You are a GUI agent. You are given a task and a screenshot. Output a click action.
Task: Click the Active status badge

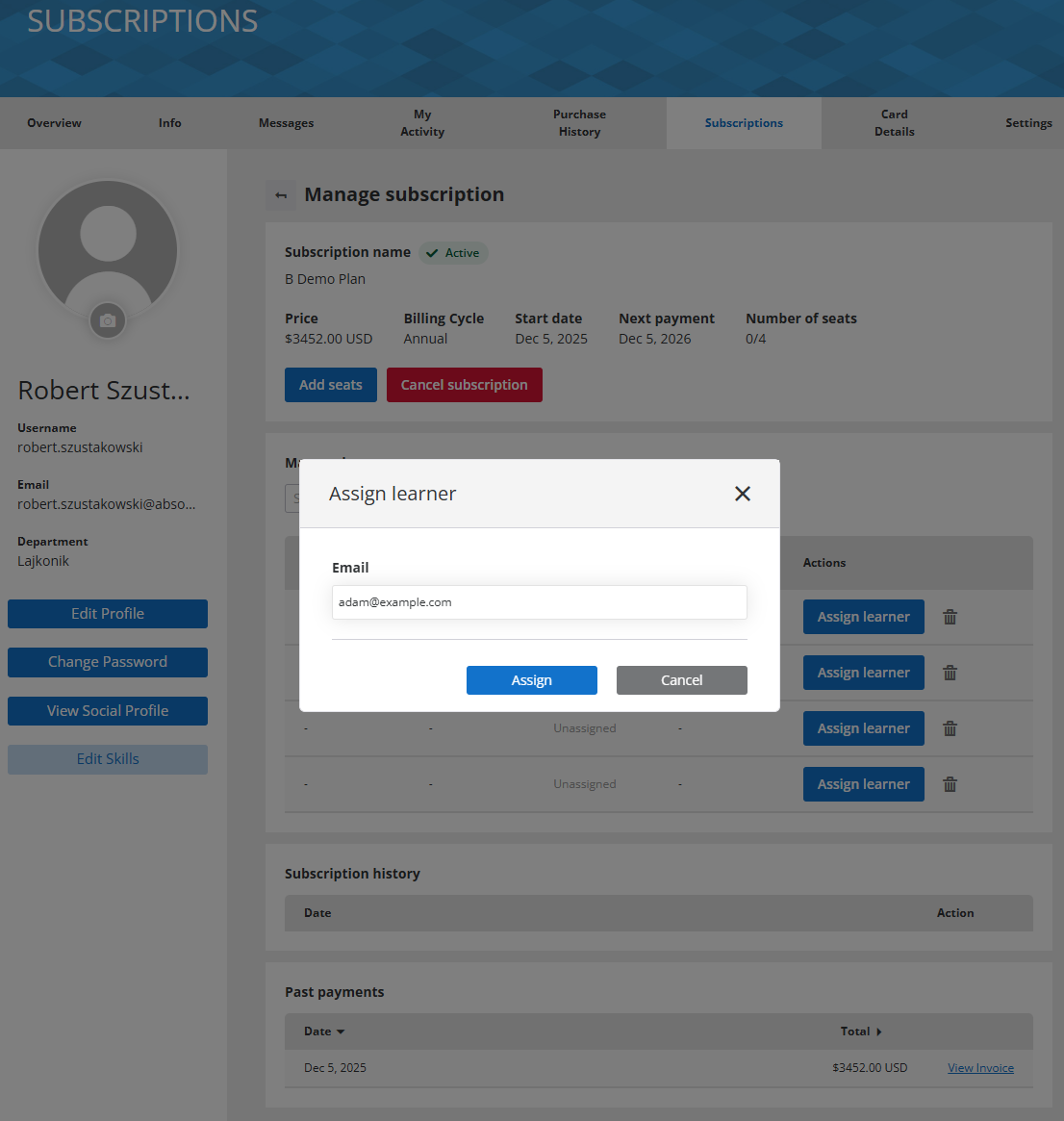(x=453, y=253)
